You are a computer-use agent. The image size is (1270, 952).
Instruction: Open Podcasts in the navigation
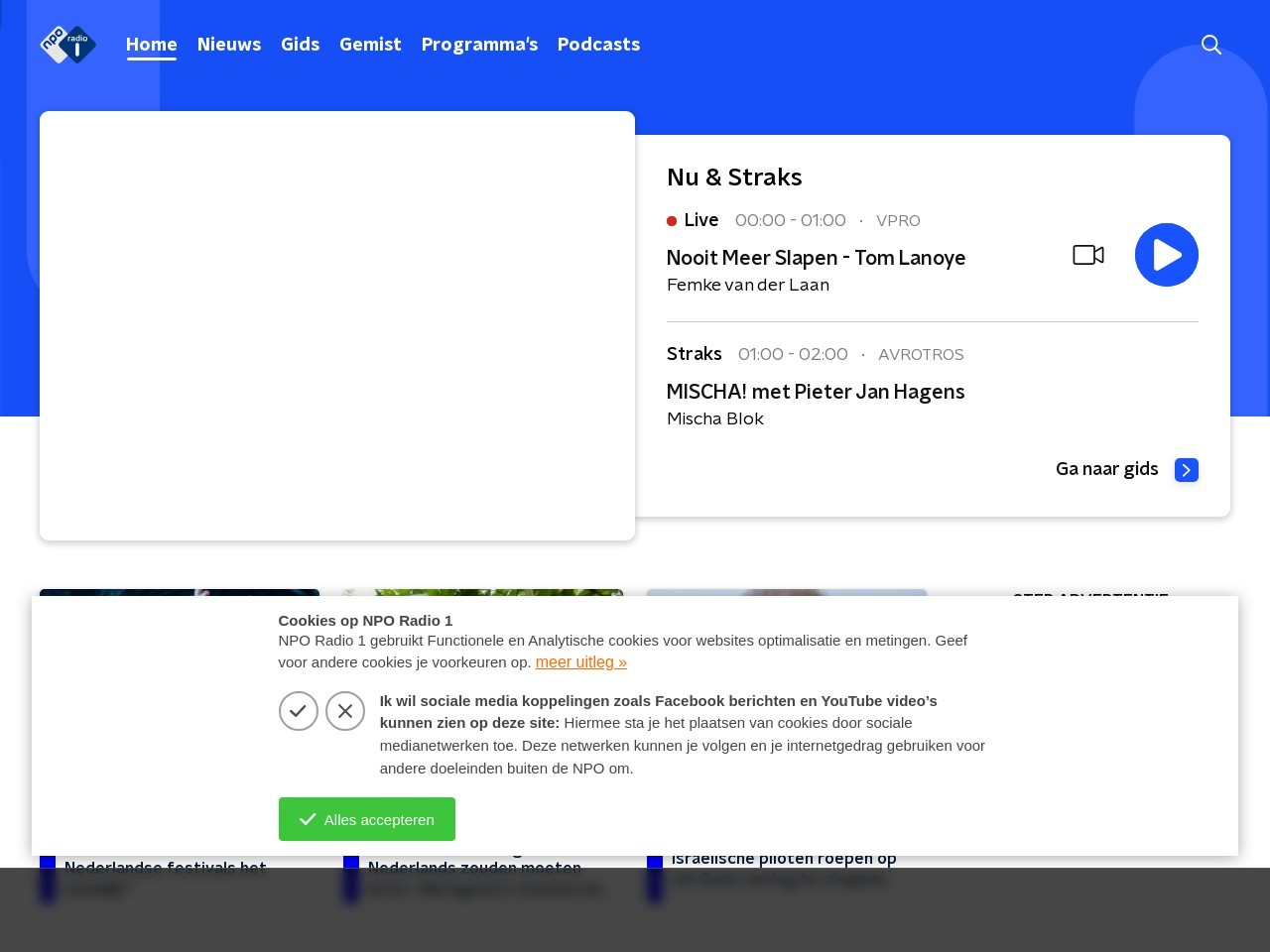pyautogui.click(x=598, y=45)
